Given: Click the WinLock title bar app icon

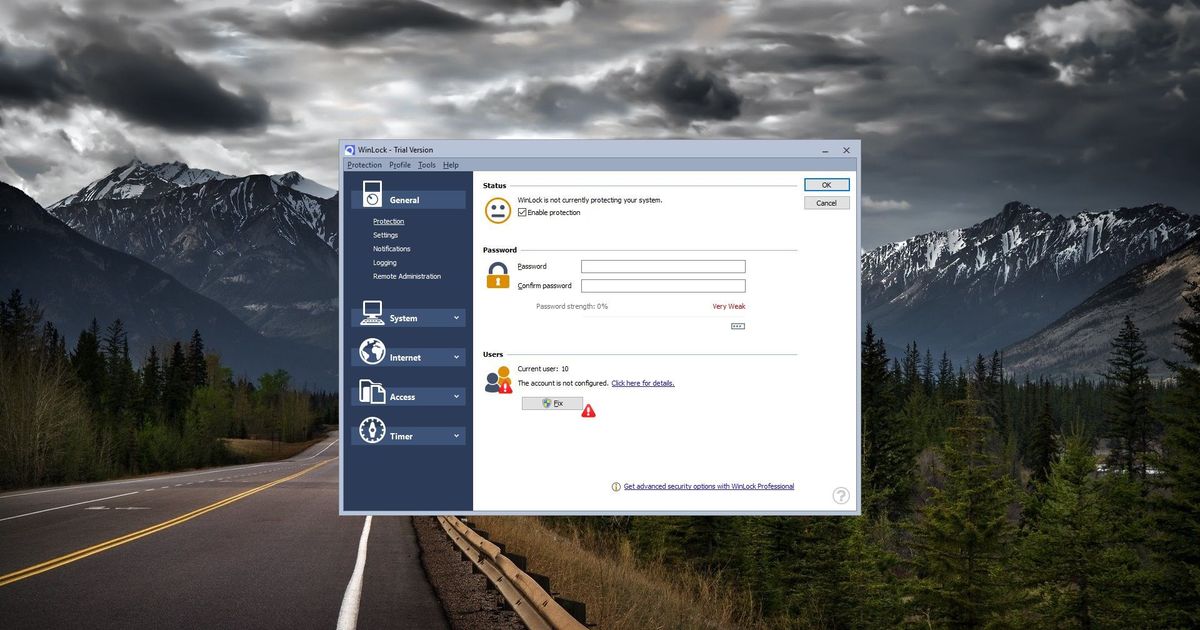Looking at the screenshot, I should click(350, 150).
